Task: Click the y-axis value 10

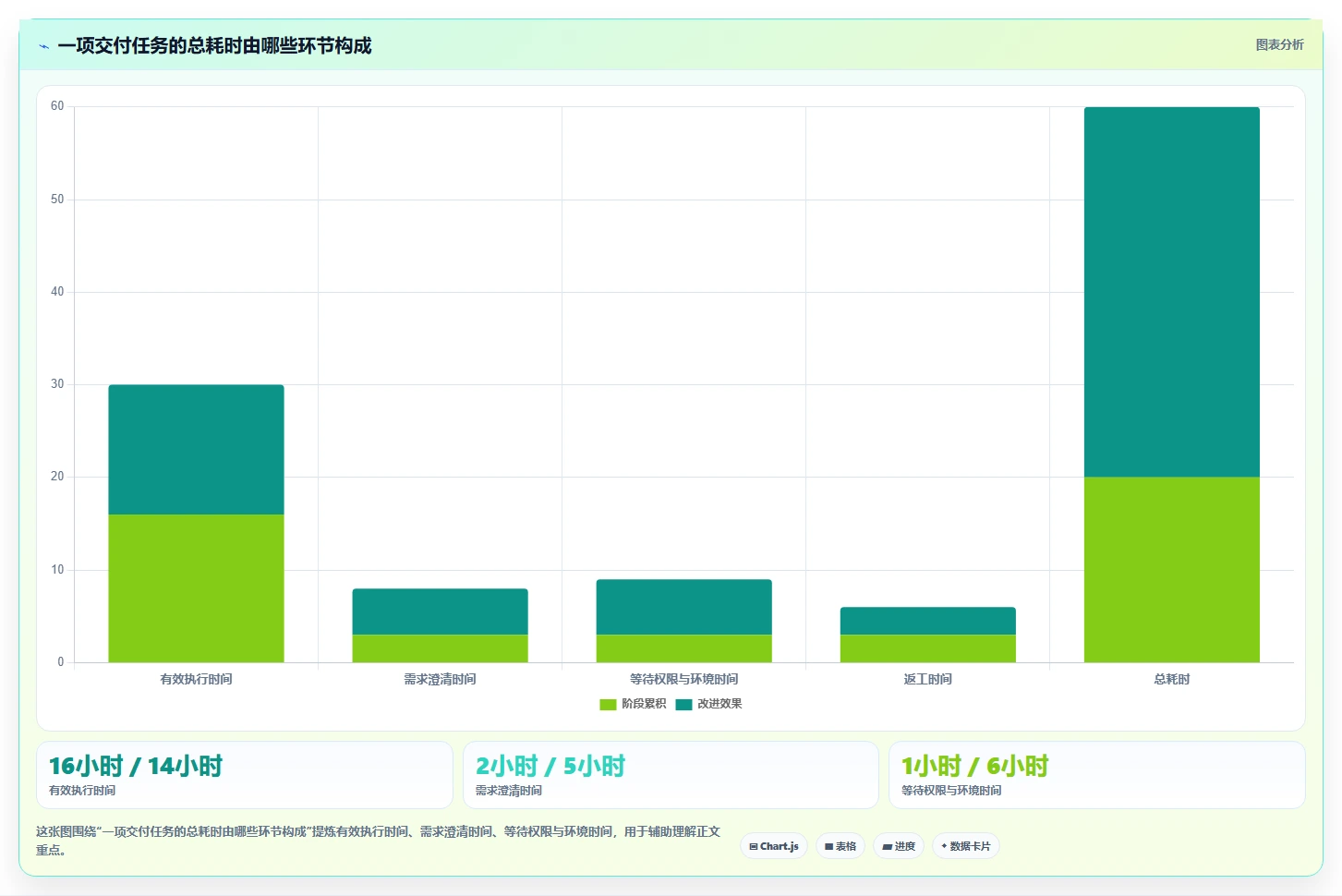Action: (x=57, y=570)
